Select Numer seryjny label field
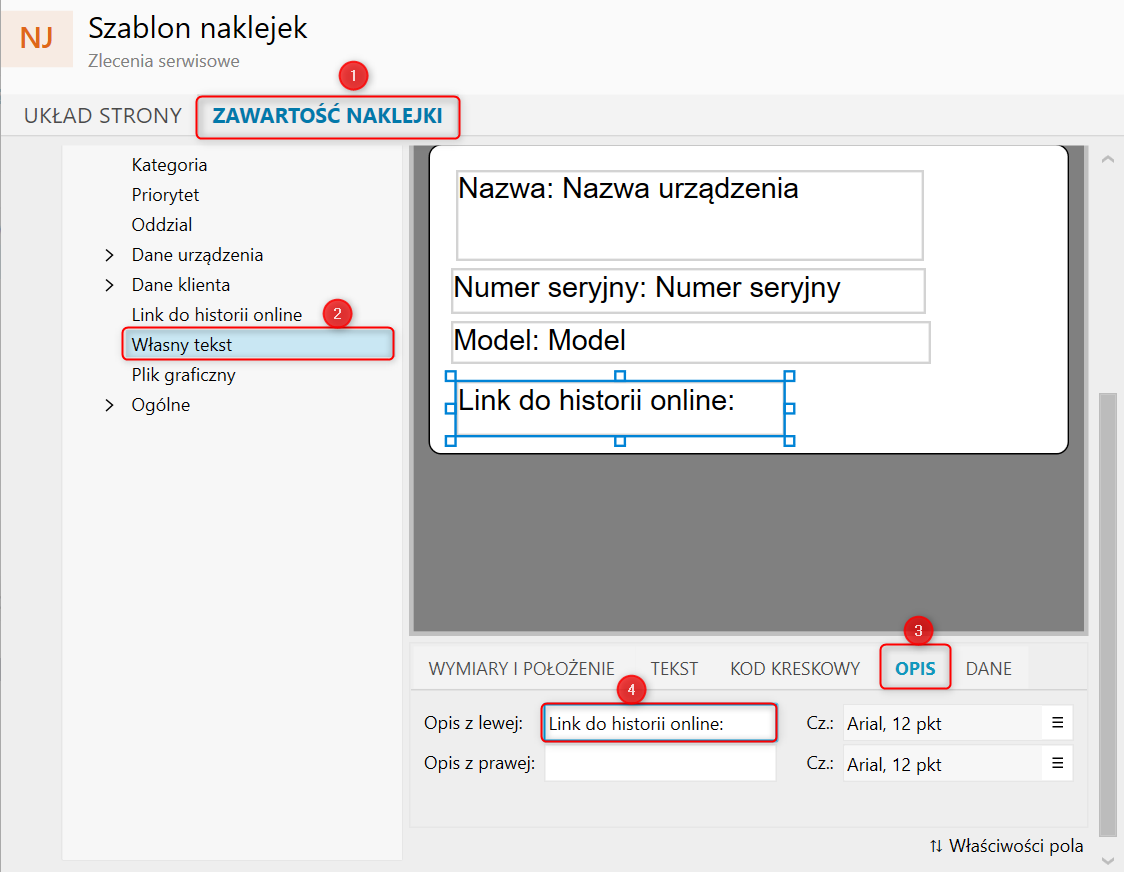 (x=688, y=290)
